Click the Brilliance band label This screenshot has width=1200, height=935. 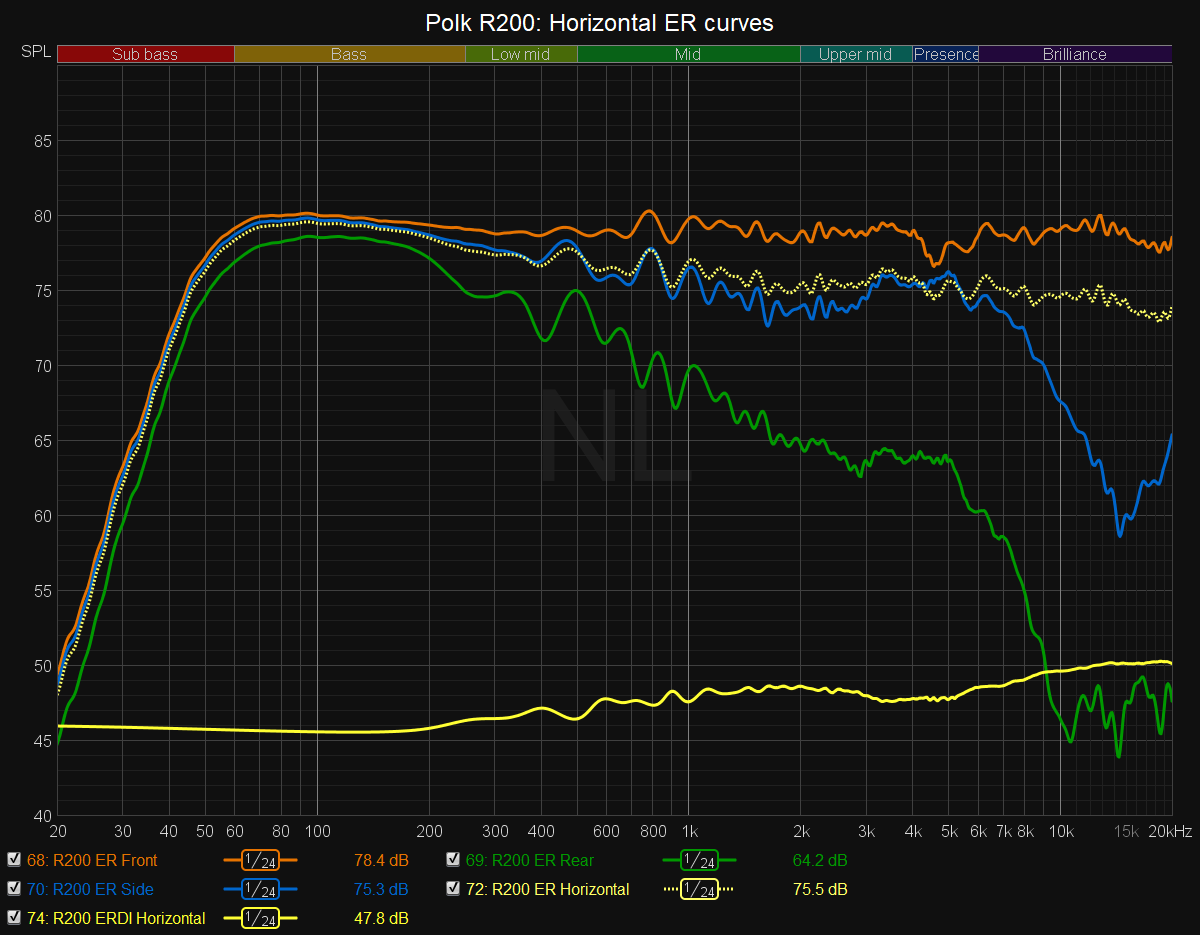[1075, 54]
